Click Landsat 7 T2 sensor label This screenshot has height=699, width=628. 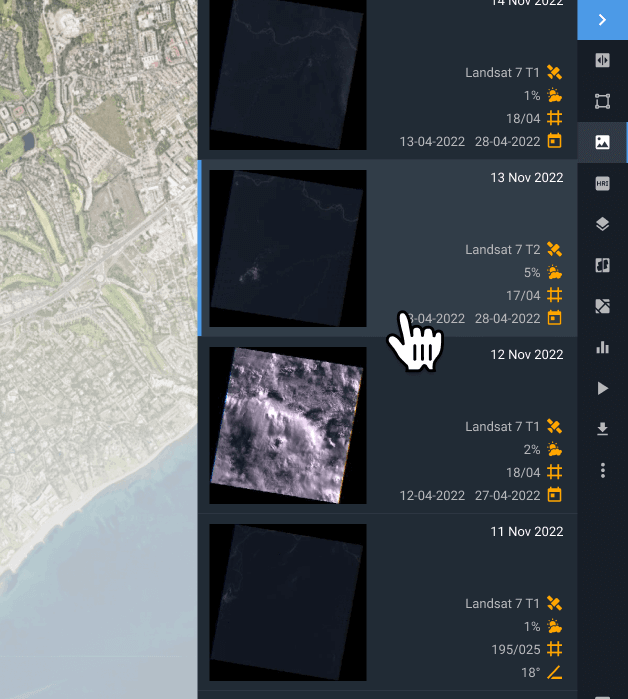[x=502, y=250]
